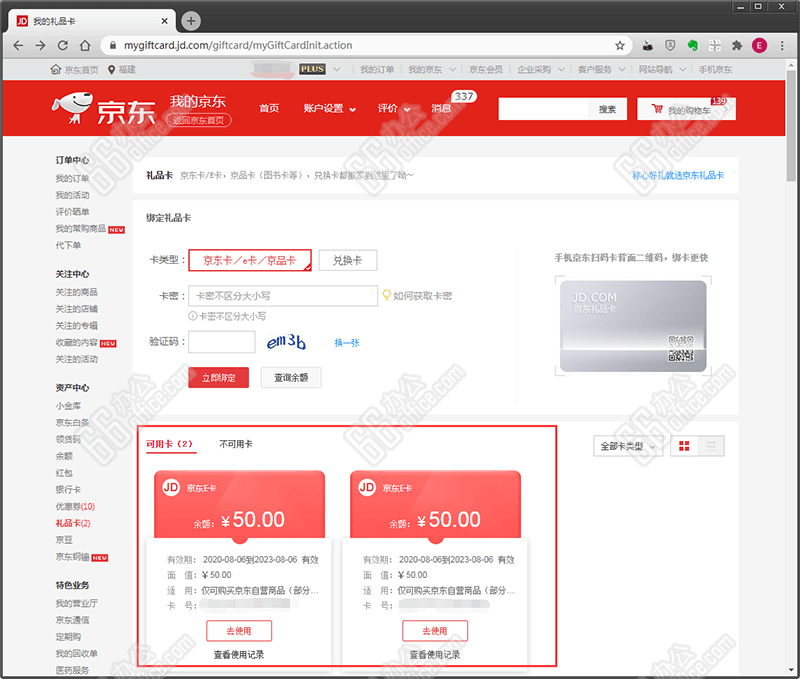800x679 pixels.
Task: Click the 验证码 input field
Action: (x=221, y=342)
